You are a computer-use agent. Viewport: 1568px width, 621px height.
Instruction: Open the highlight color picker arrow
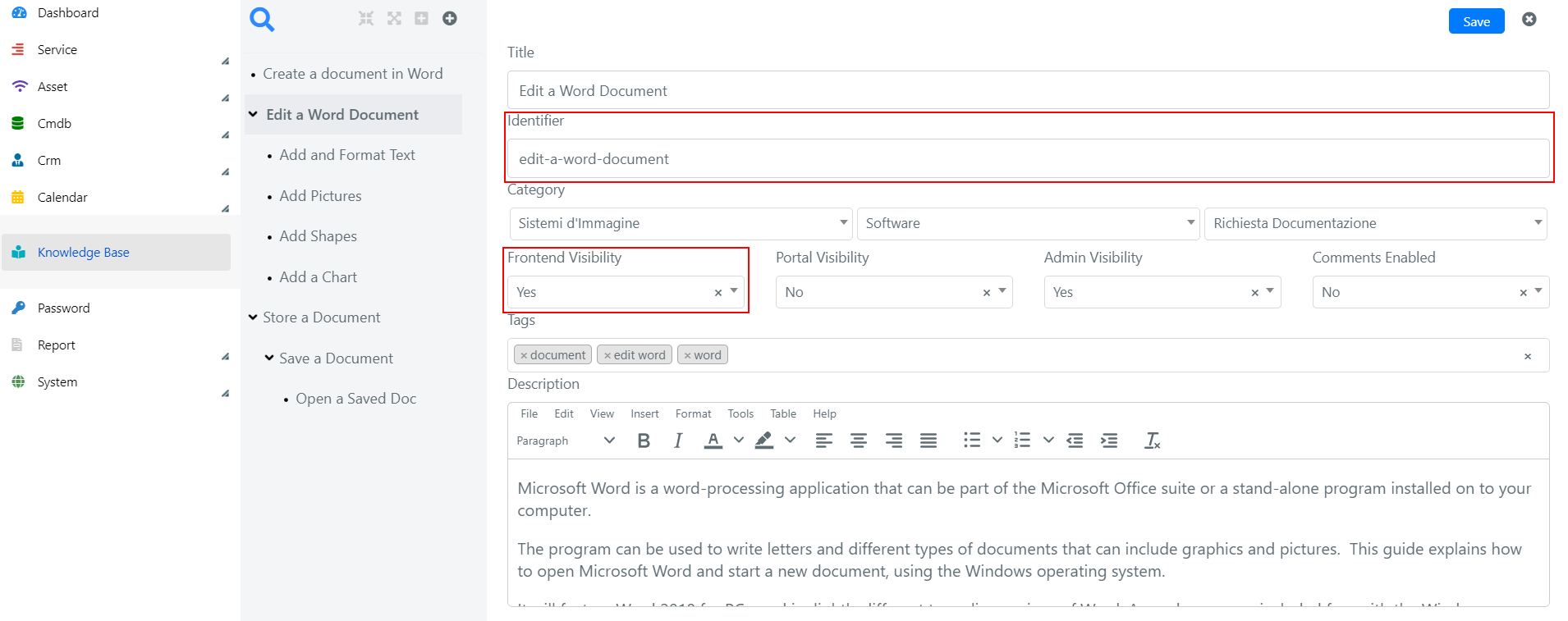[790, 441]
